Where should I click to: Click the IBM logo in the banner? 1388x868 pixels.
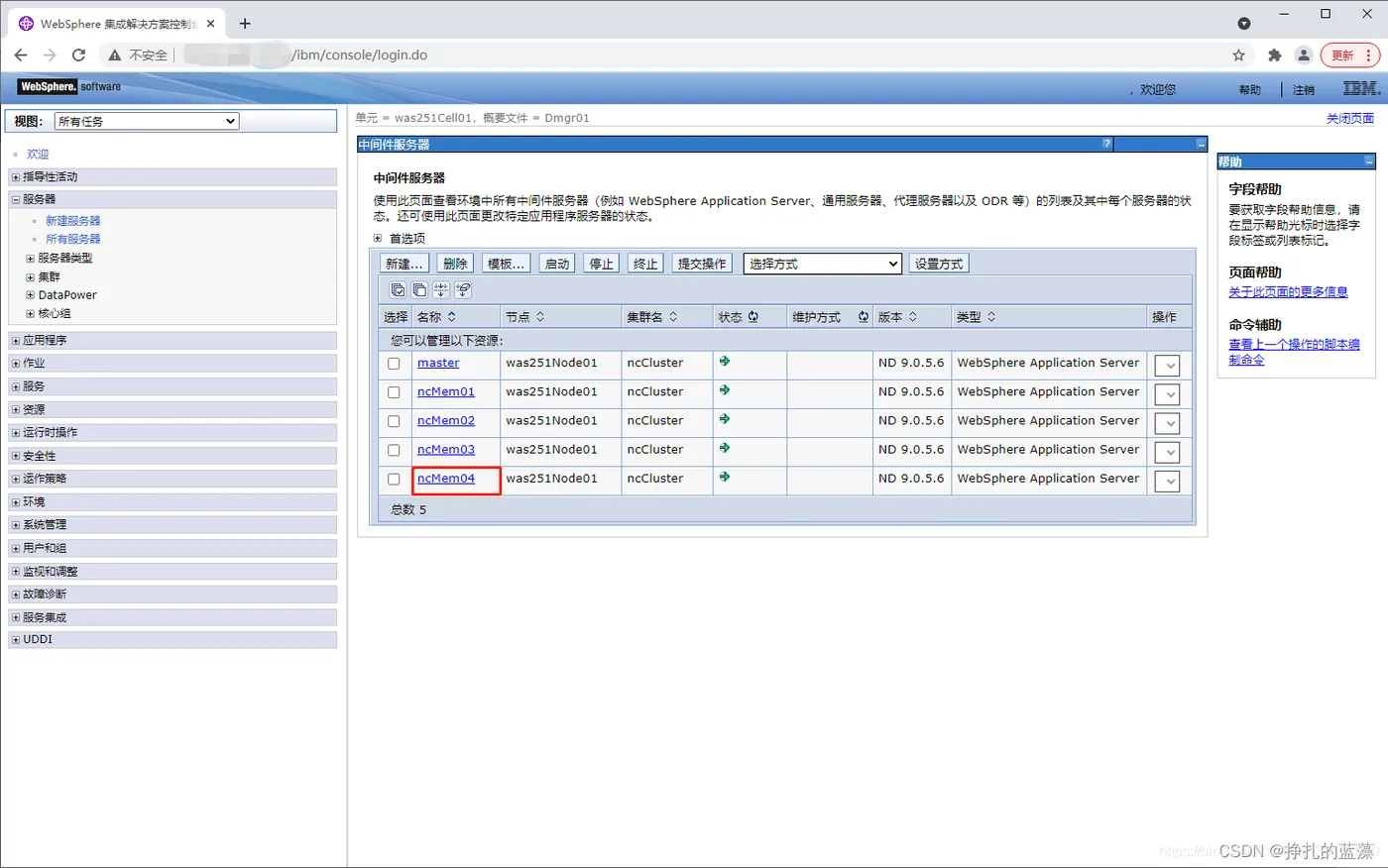coord(1361,88)
